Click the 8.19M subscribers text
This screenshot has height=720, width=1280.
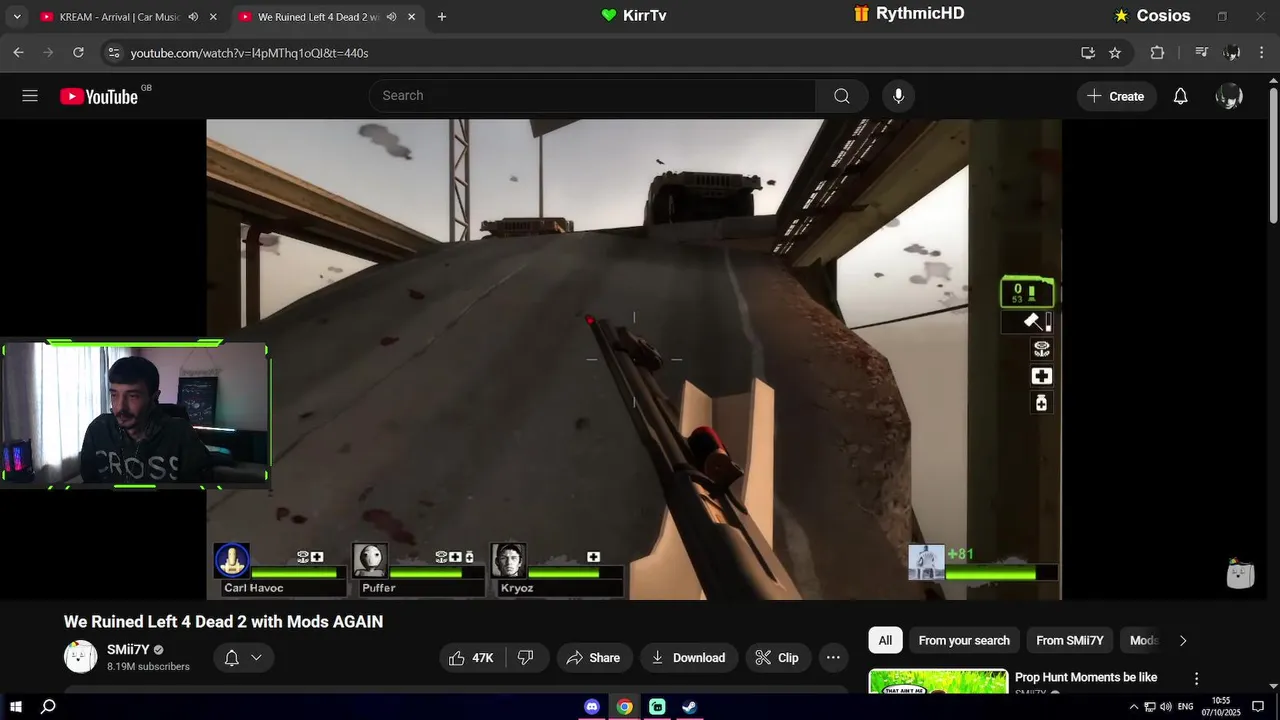[148, 667]
